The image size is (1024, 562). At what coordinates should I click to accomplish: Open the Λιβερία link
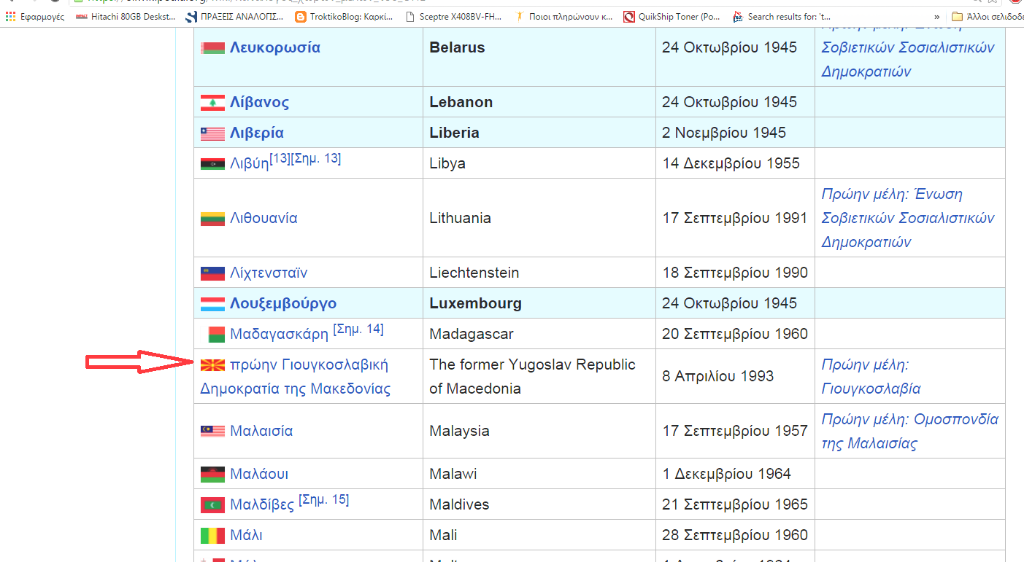(257, 133)
